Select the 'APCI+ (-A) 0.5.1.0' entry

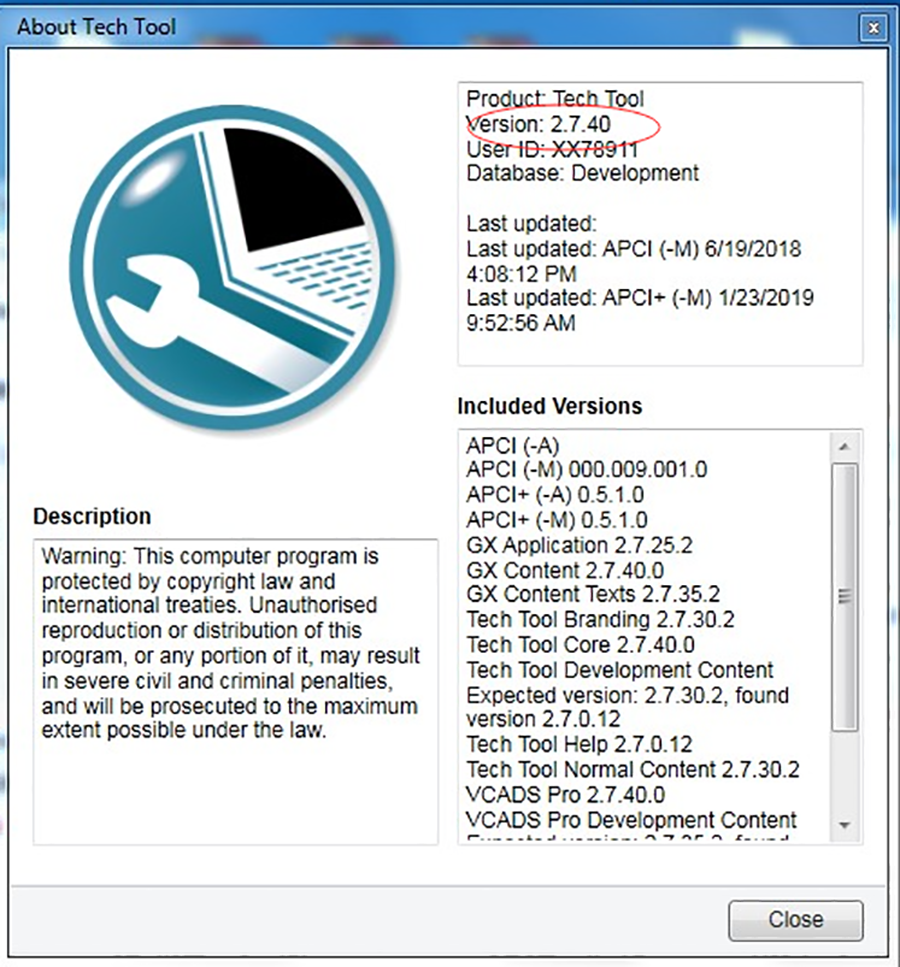[555, 495]
